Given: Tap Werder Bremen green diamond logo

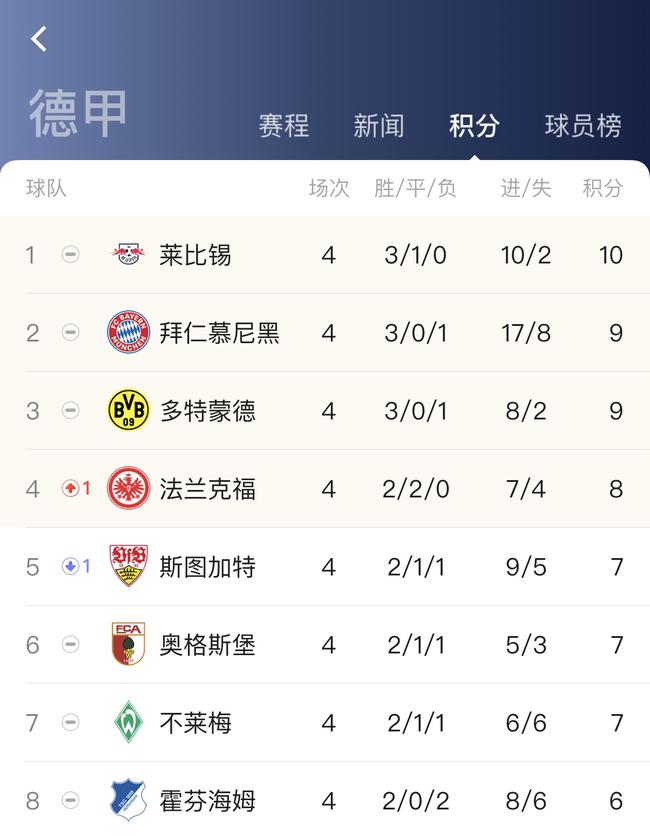Looking at the screenshot, I should [x=129, y=722].
